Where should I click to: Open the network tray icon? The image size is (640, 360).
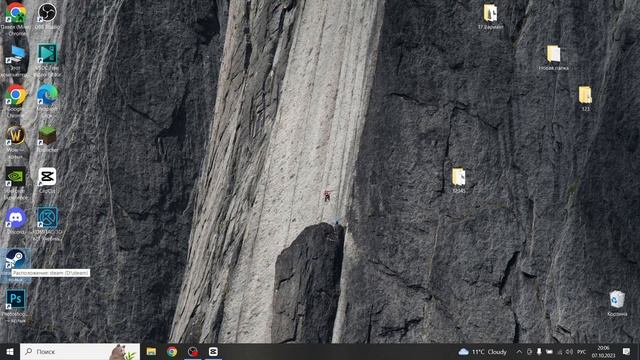pyautogui.click(x=560, y=351)
